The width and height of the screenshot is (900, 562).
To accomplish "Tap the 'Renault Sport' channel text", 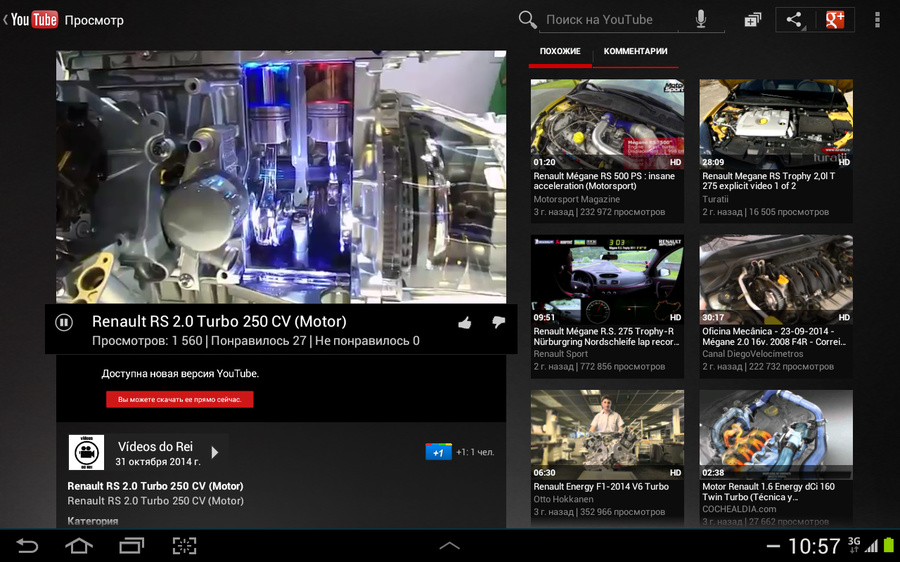I will tap(561, 354).
